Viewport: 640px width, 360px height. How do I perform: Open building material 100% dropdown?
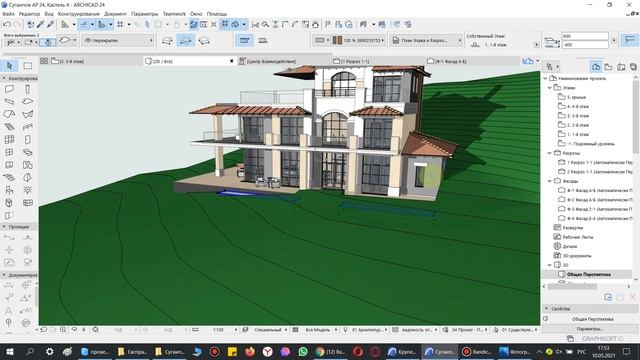point(358,40)
